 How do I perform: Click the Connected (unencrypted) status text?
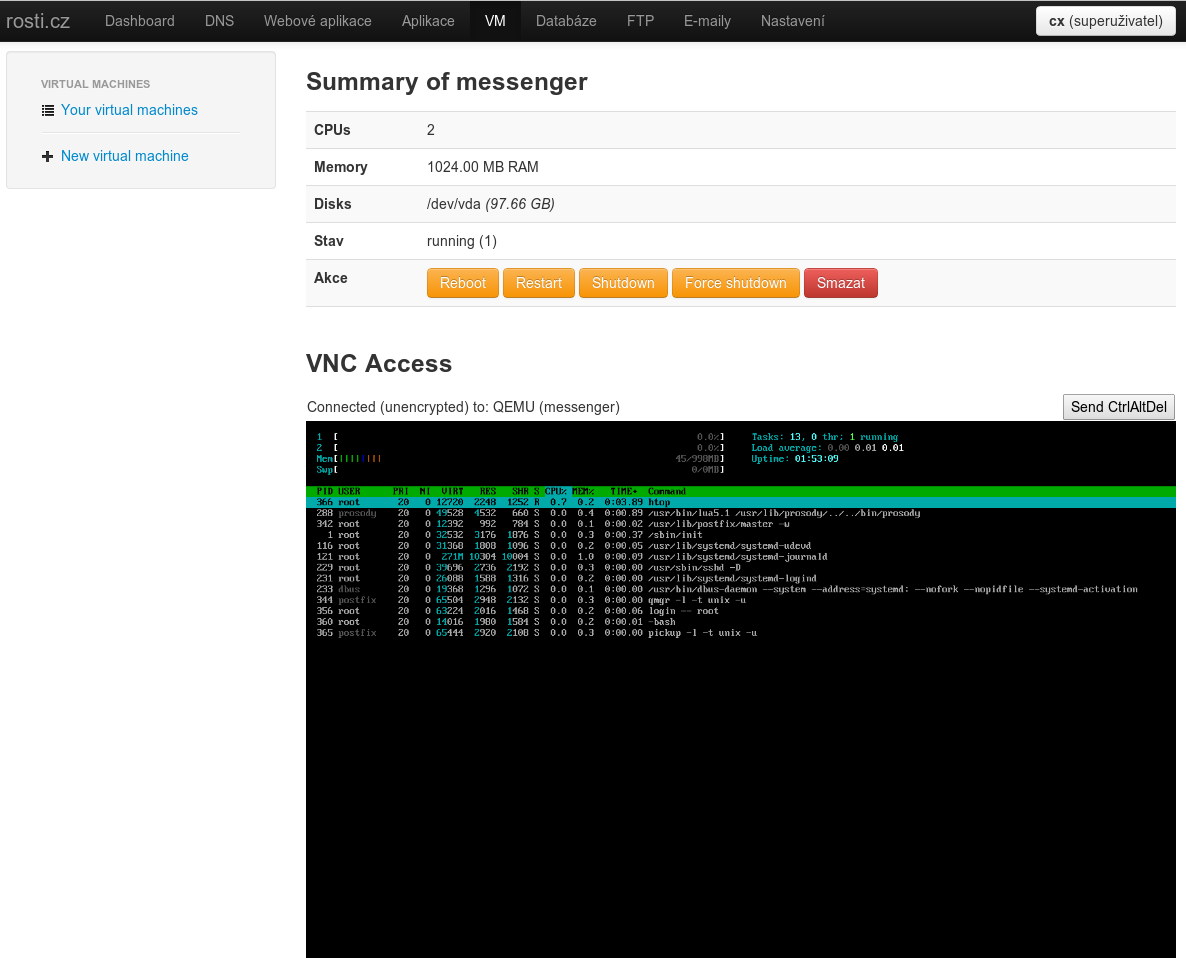click(x=463, y=407)
